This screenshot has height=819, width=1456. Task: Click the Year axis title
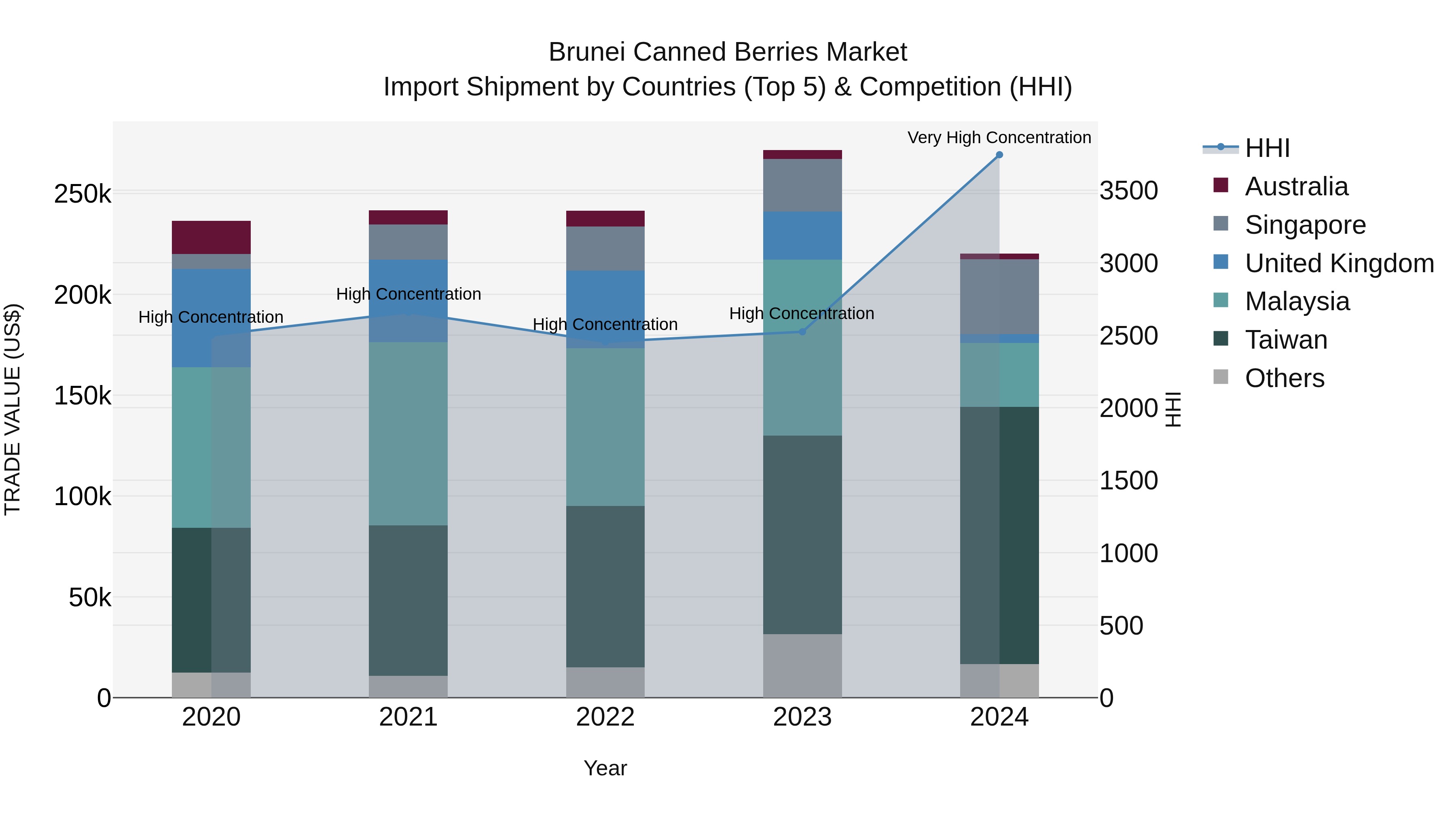[605, 768]
